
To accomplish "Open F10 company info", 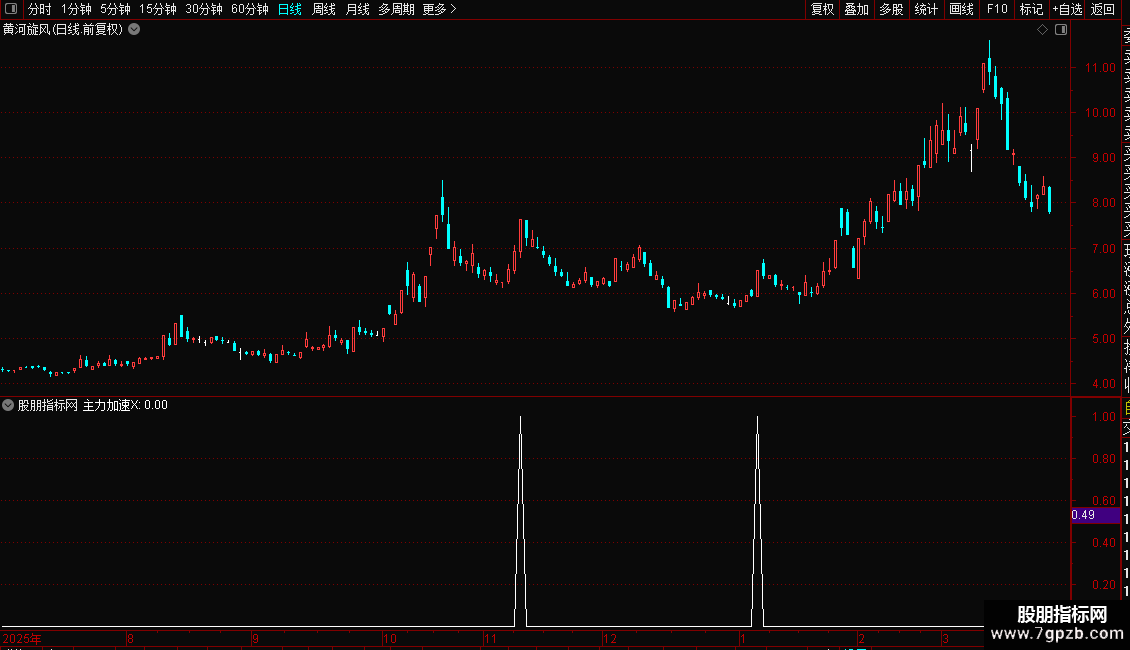I will pyautogui.click(x=997, y=9).
